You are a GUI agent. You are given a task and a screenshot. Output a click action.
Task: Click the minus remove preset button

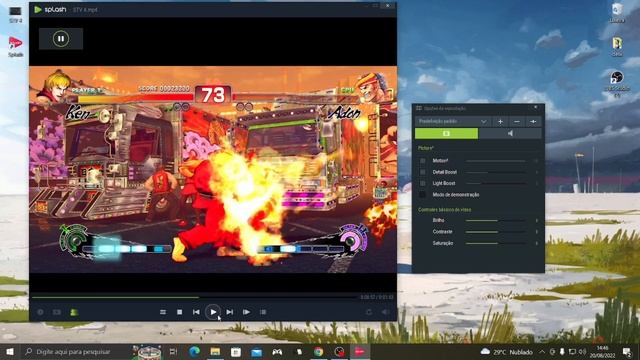[517, 121]
